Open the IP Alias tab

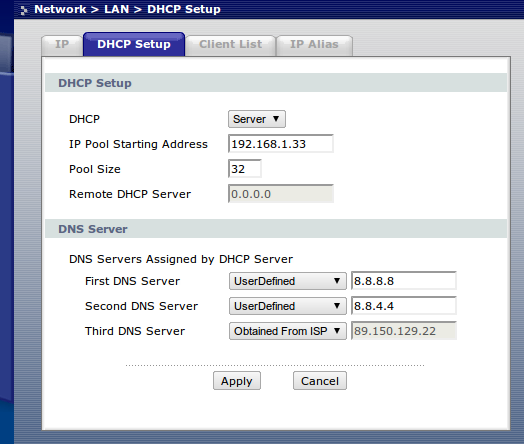(x=314, y=45)
